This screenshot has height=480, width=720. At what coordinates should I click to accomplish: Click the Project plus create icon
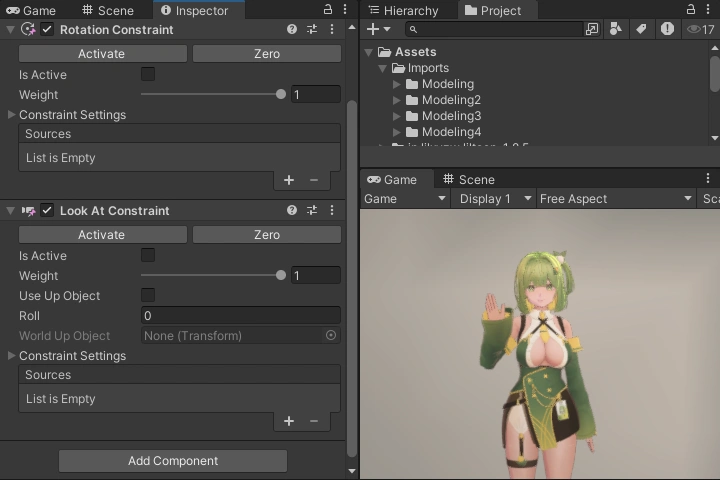(373, 29)
